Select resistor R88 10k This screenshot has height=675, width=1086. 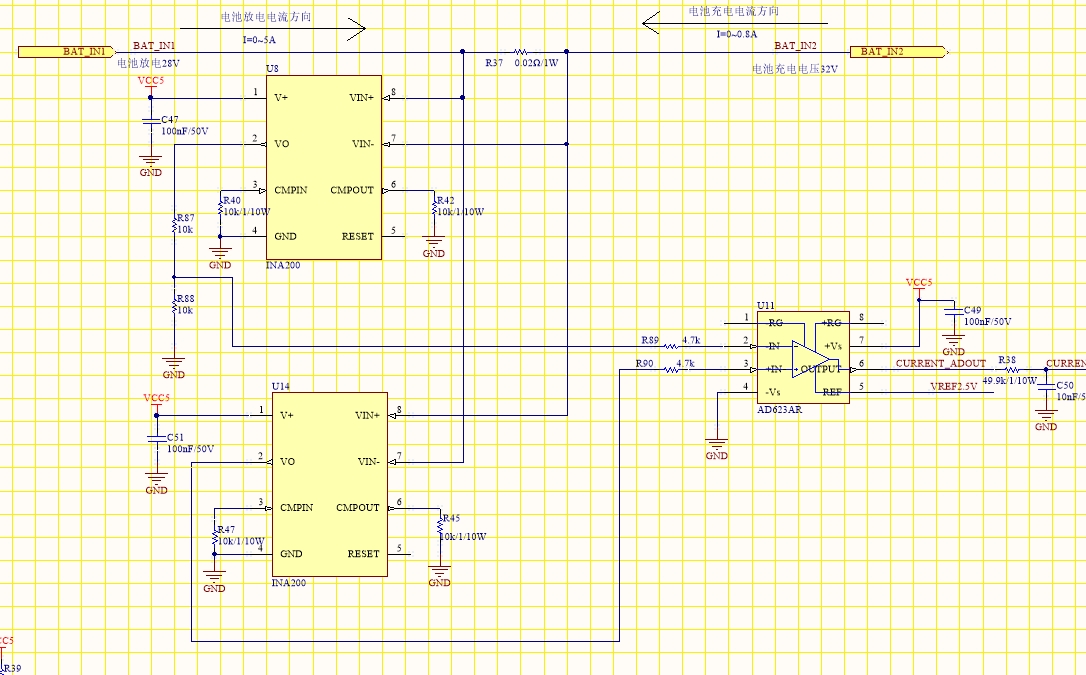(x=175, y=305)
